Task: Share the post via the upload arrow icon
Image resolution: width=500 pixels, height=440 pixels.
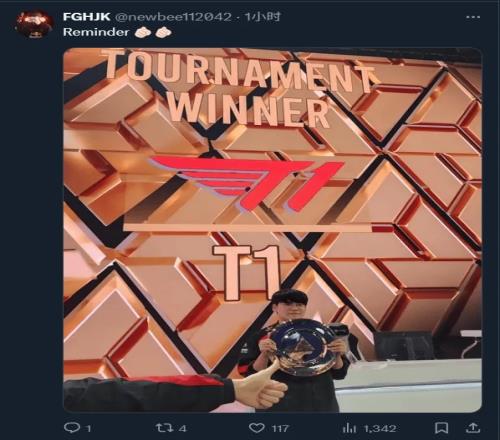Action: (472, 427)
